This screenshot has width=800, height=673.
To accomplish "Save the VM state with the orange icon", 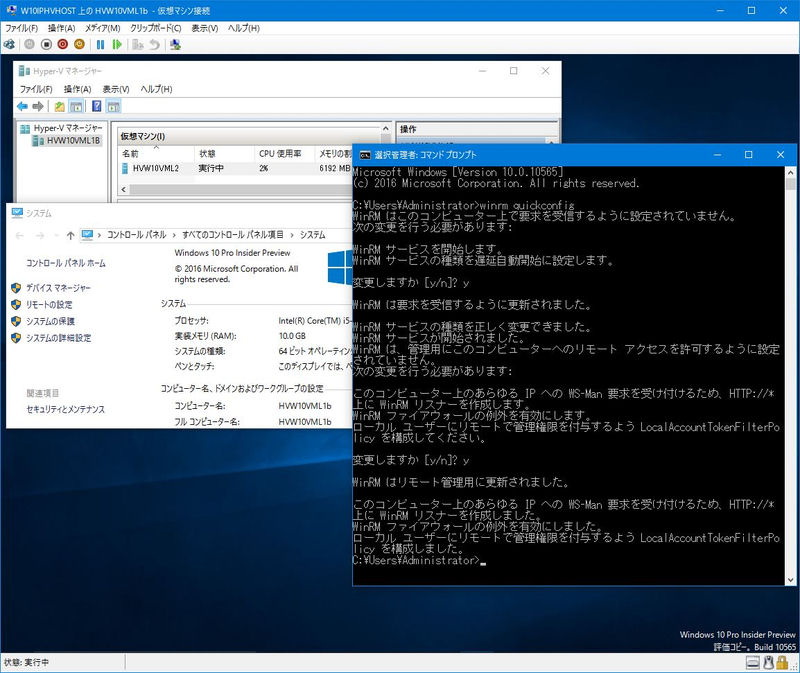I will point(79,45).
